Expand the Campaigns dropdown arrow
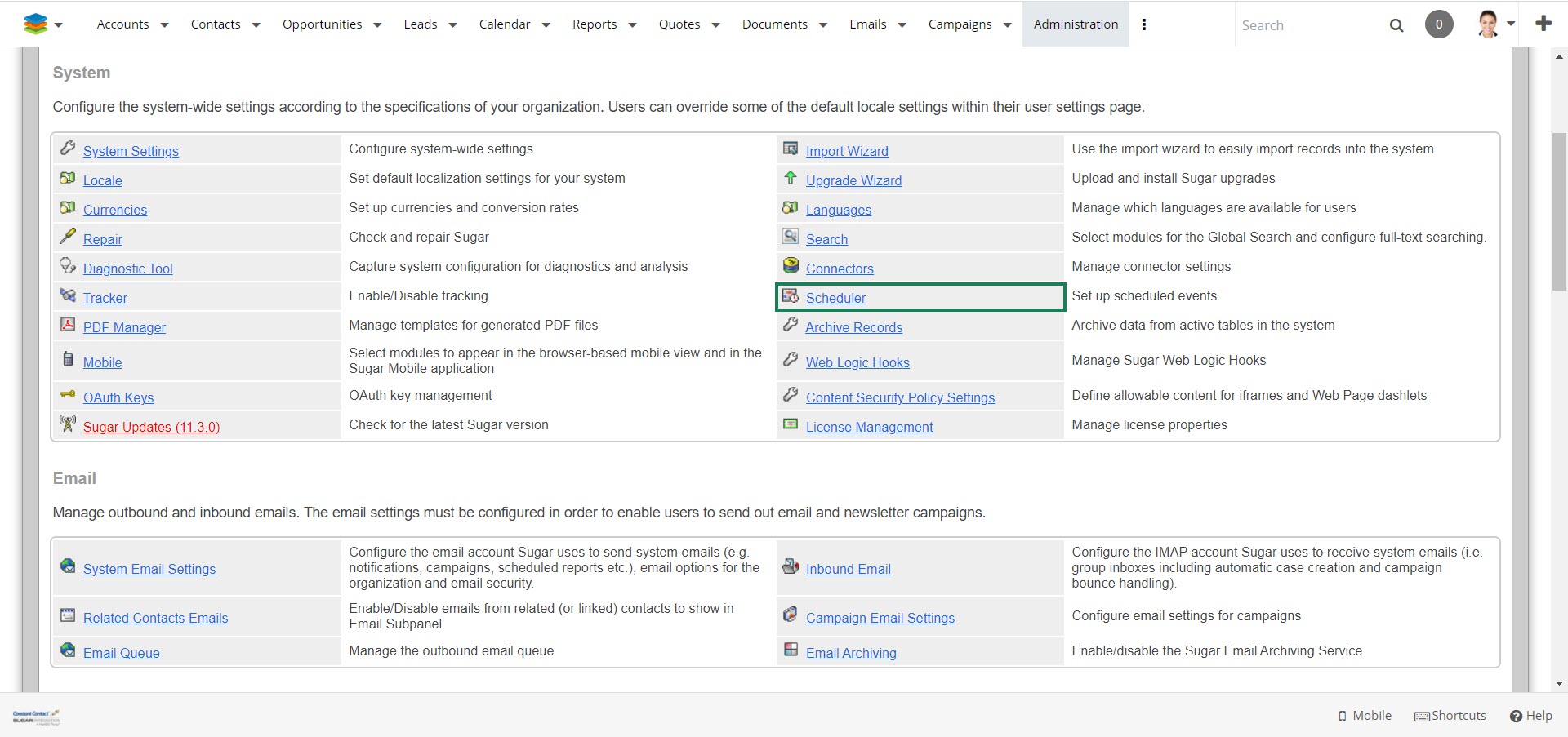Viewport: 1568px width, 737px height. [1007, 25]
